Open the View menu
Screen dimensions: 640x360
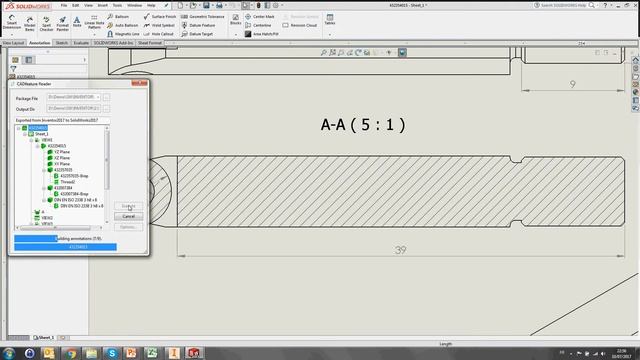(88, 5)
